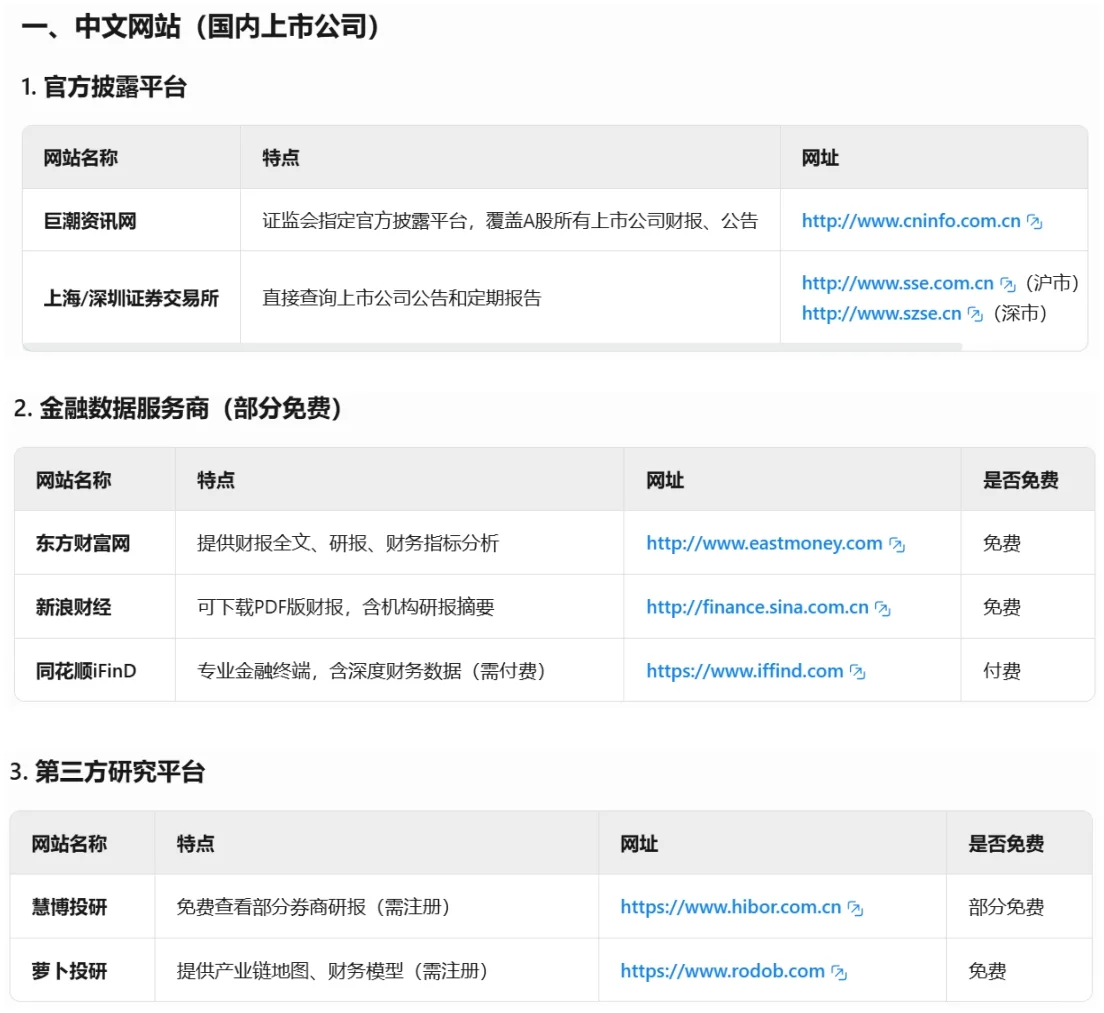Open the eastmoney.com link
The height and width of the screenshot is (1013, 1104).
[764, 543]
